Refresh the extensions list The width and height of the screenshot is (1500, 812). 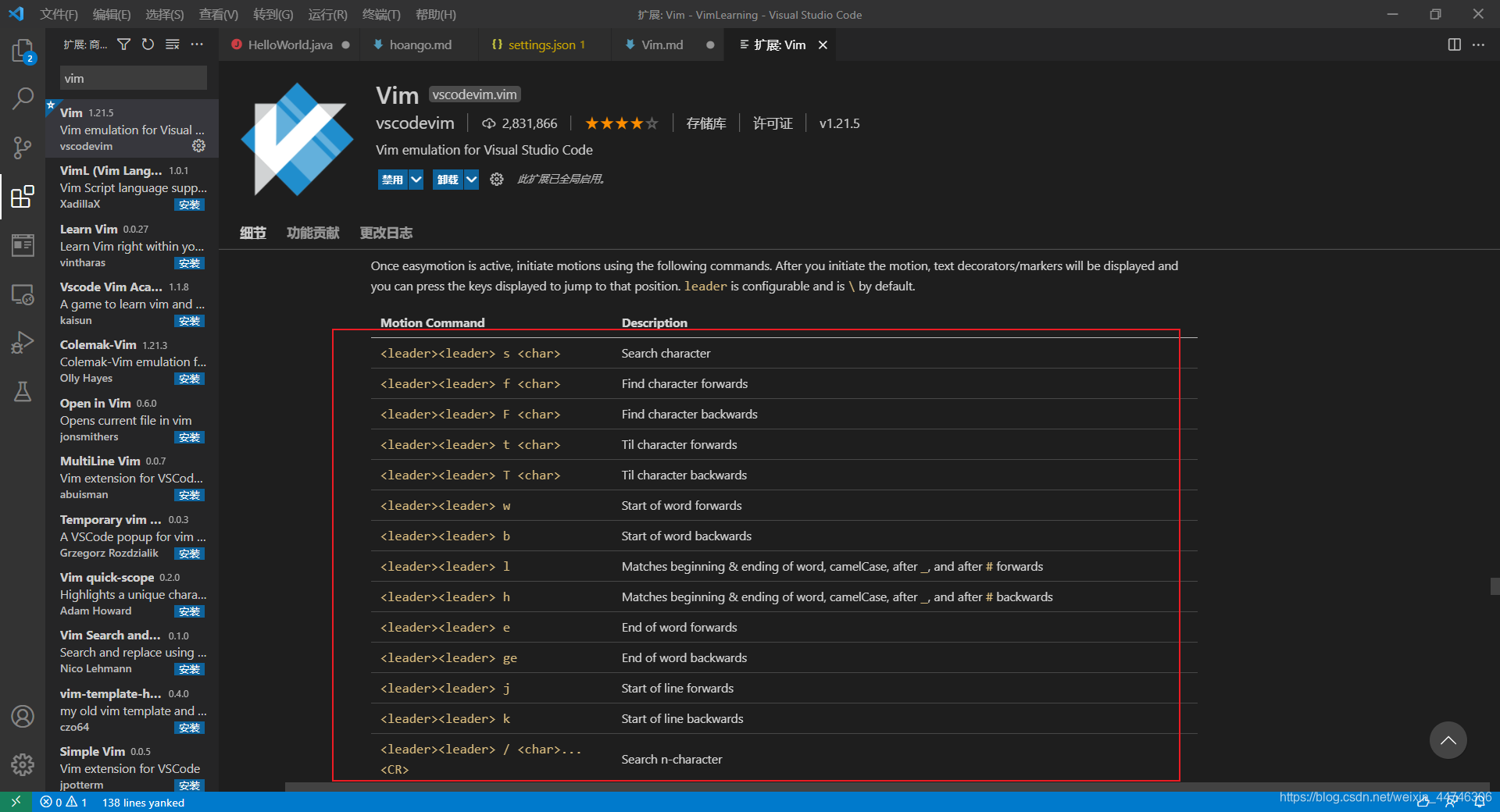coord(148,45)
